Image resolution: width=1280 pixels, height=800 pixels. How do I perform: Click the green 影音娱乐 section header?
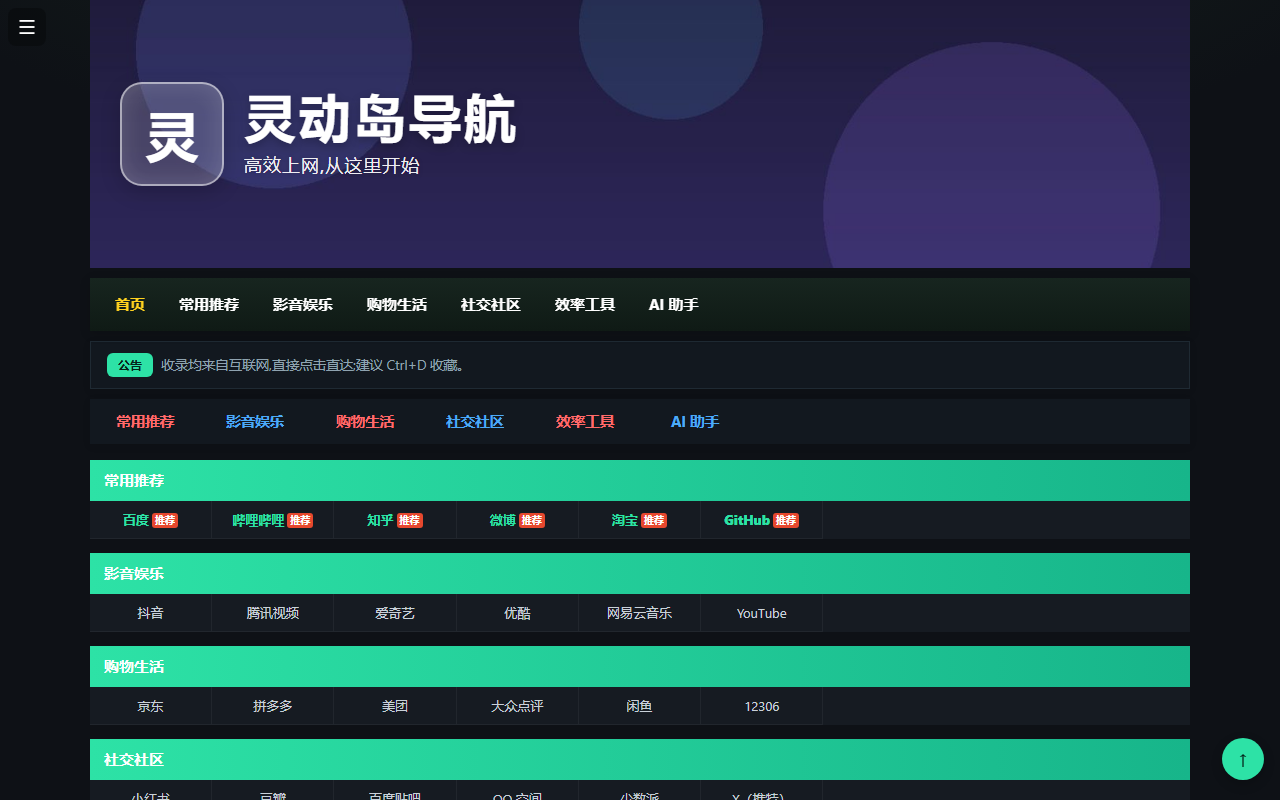tap(640, 574)
